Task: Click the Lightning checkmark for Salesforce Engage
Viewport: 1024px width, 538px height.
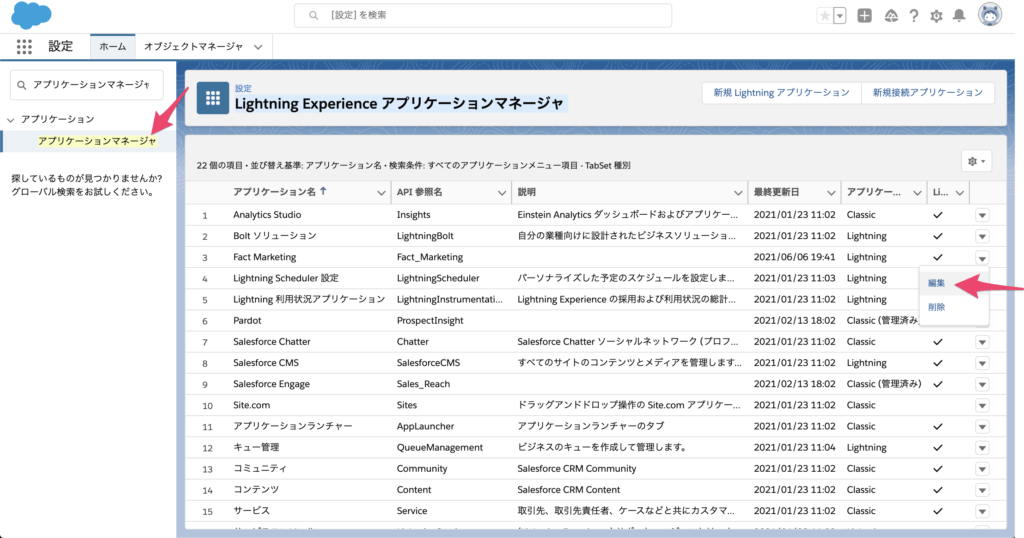Action: pyautogui.click(x=938, y=384)
